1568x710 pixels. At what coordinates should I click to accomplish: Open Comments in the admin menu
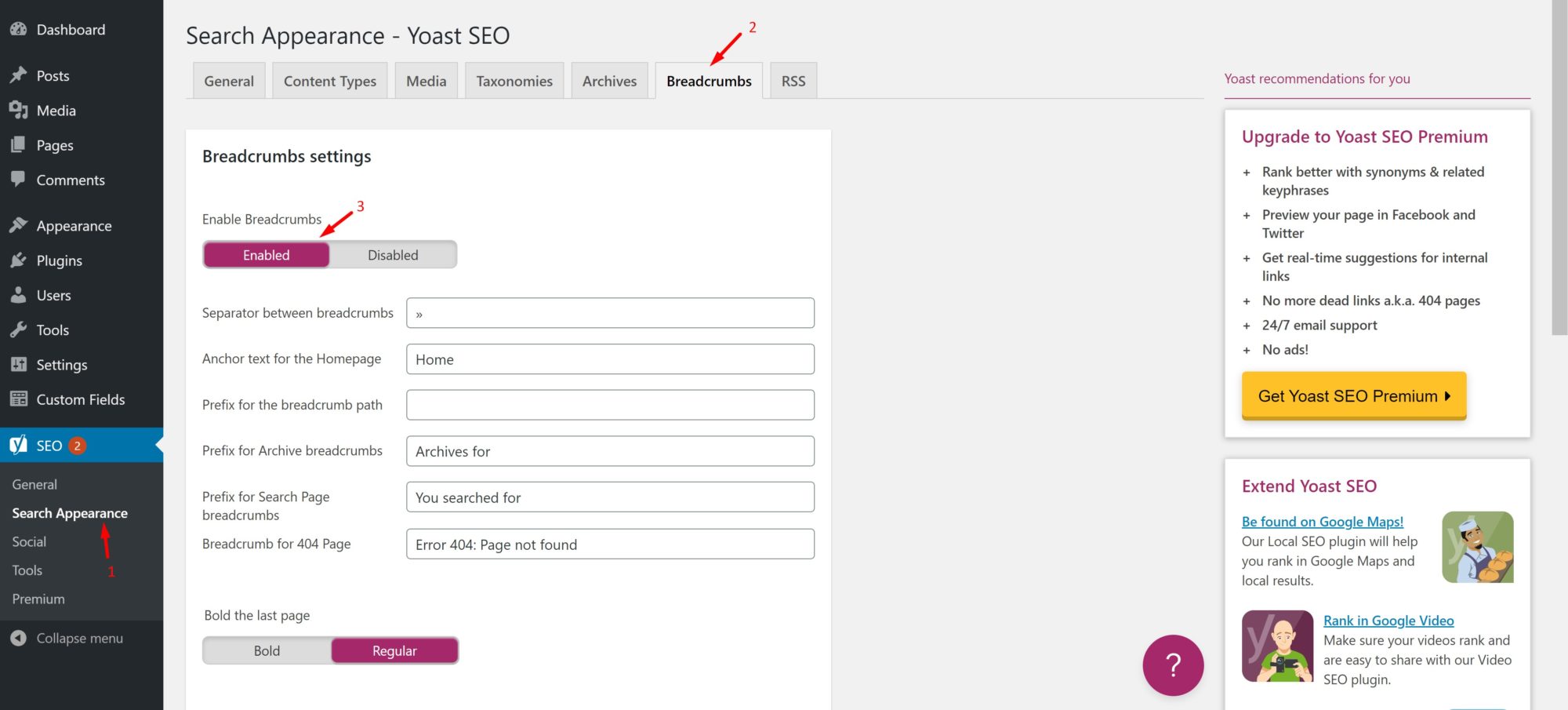(82, 180)
